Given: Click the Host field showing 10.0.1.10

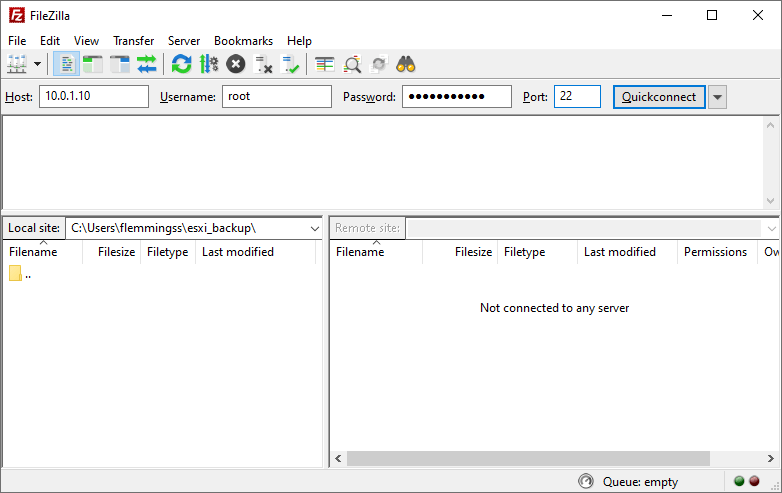Looking at the screenshot, I should click(x=94, y=96).
